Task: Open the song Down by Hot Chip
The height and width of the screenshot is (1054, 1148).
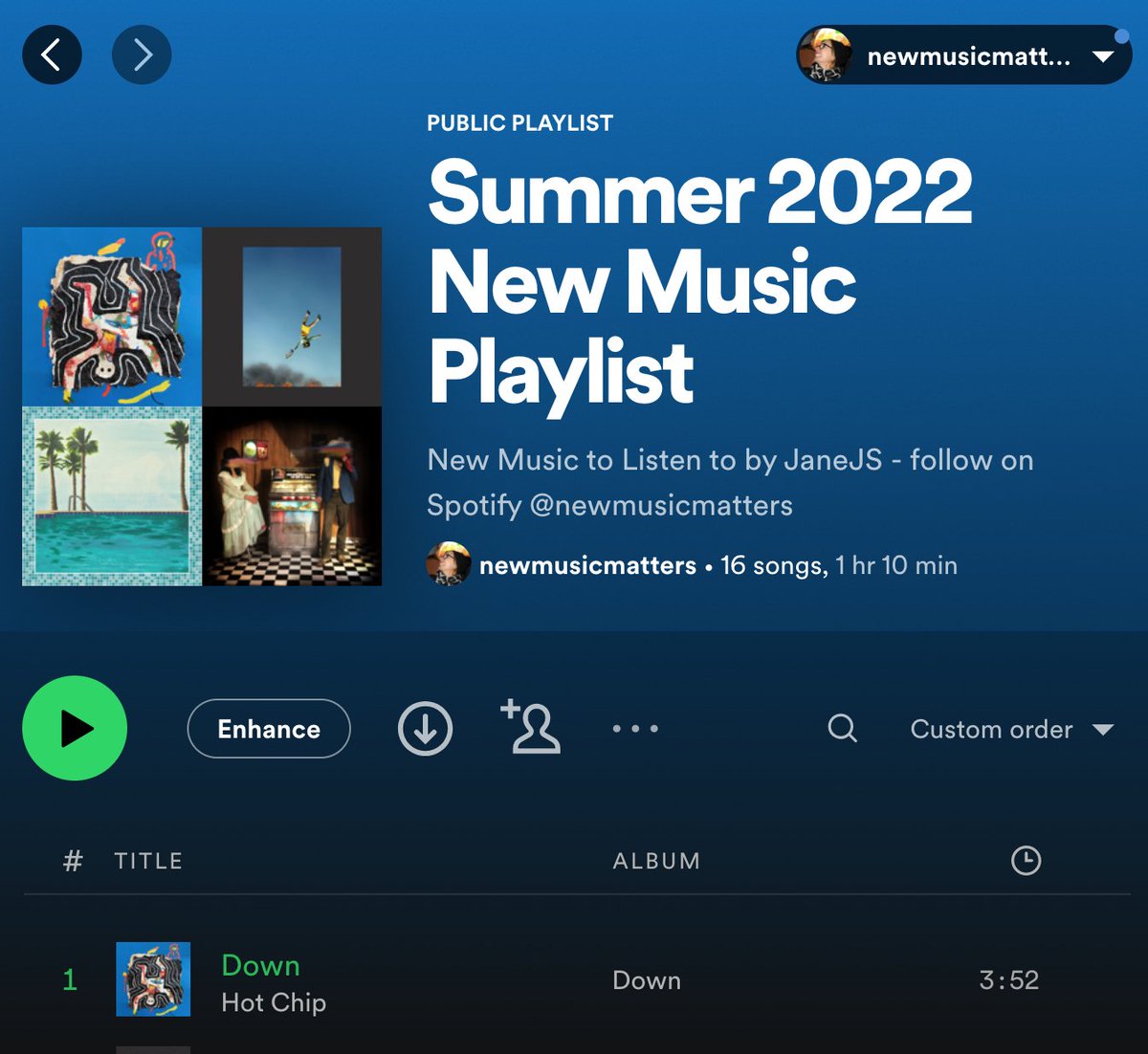Action: [x=261, y=966]
